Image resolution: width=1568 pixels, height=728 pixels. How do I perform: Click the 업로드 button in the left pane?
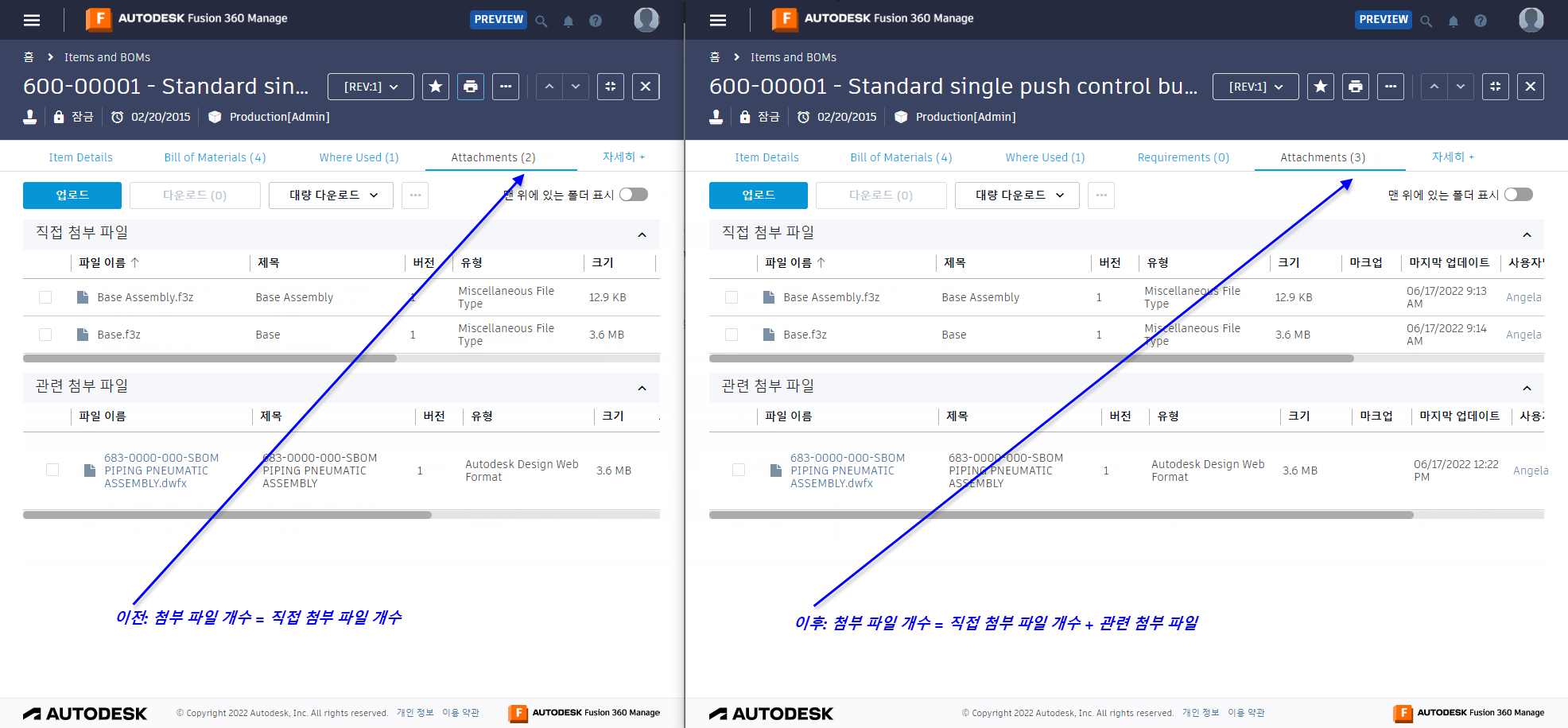(x=72, y=196)
